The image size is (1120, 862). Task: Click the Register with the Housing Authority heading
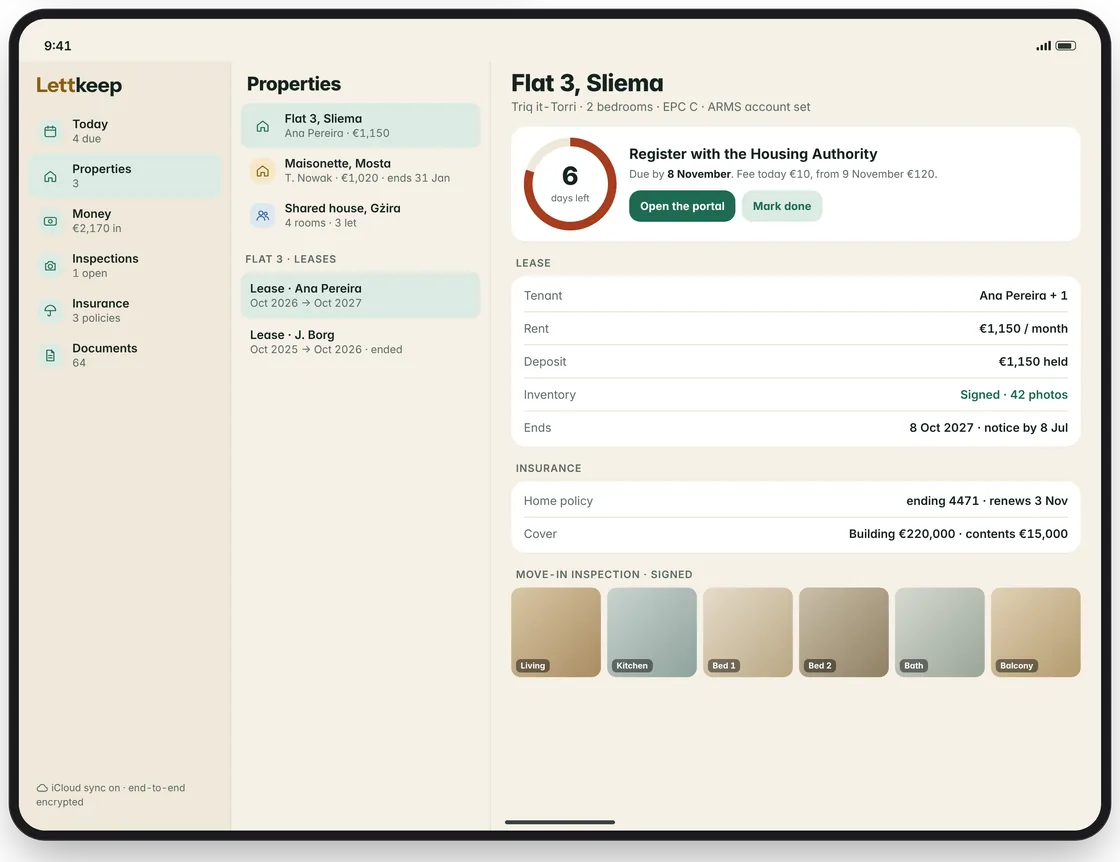point(753,154)
